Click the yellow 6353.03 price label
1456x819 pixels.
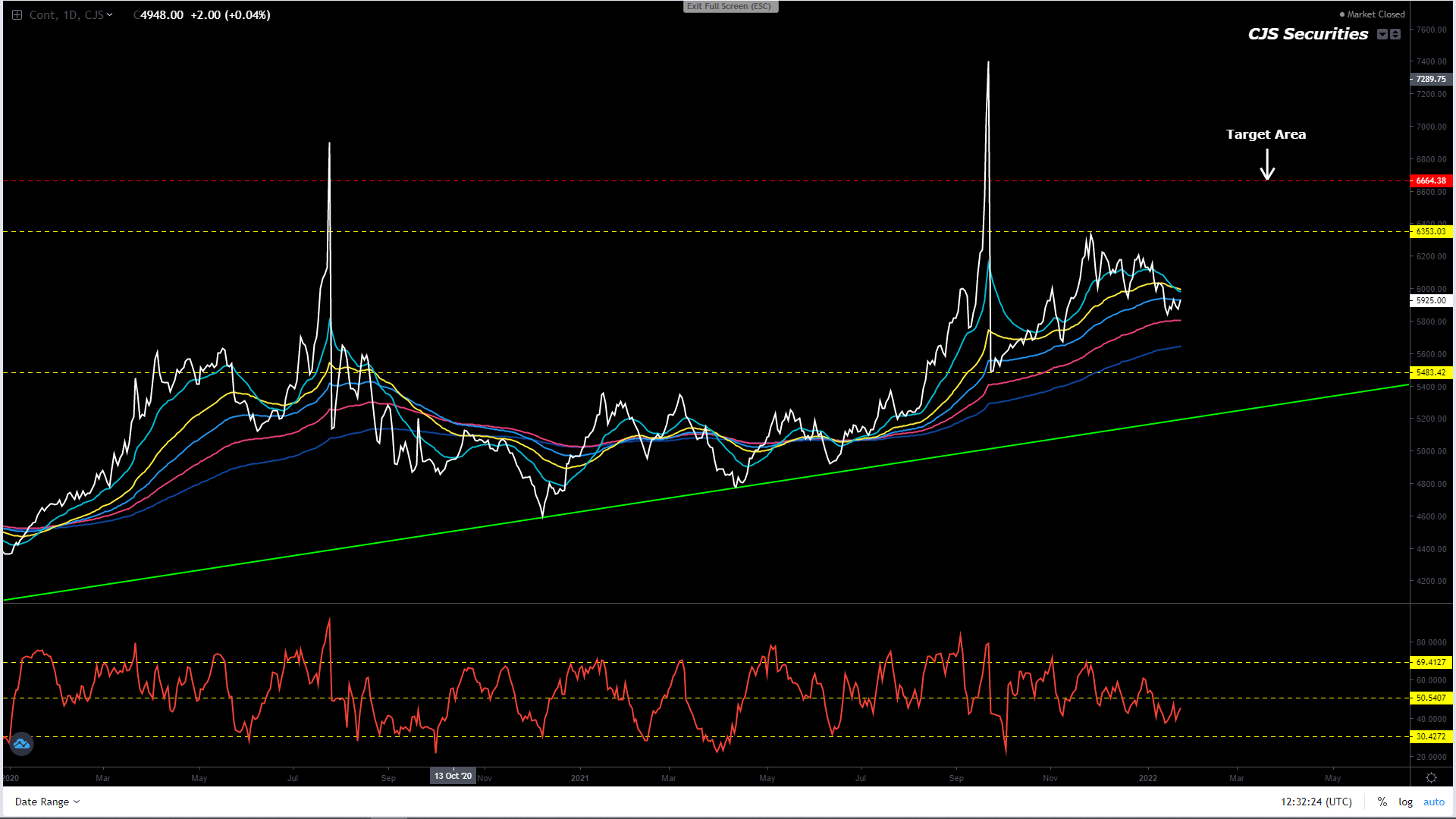pos(1430,231)
